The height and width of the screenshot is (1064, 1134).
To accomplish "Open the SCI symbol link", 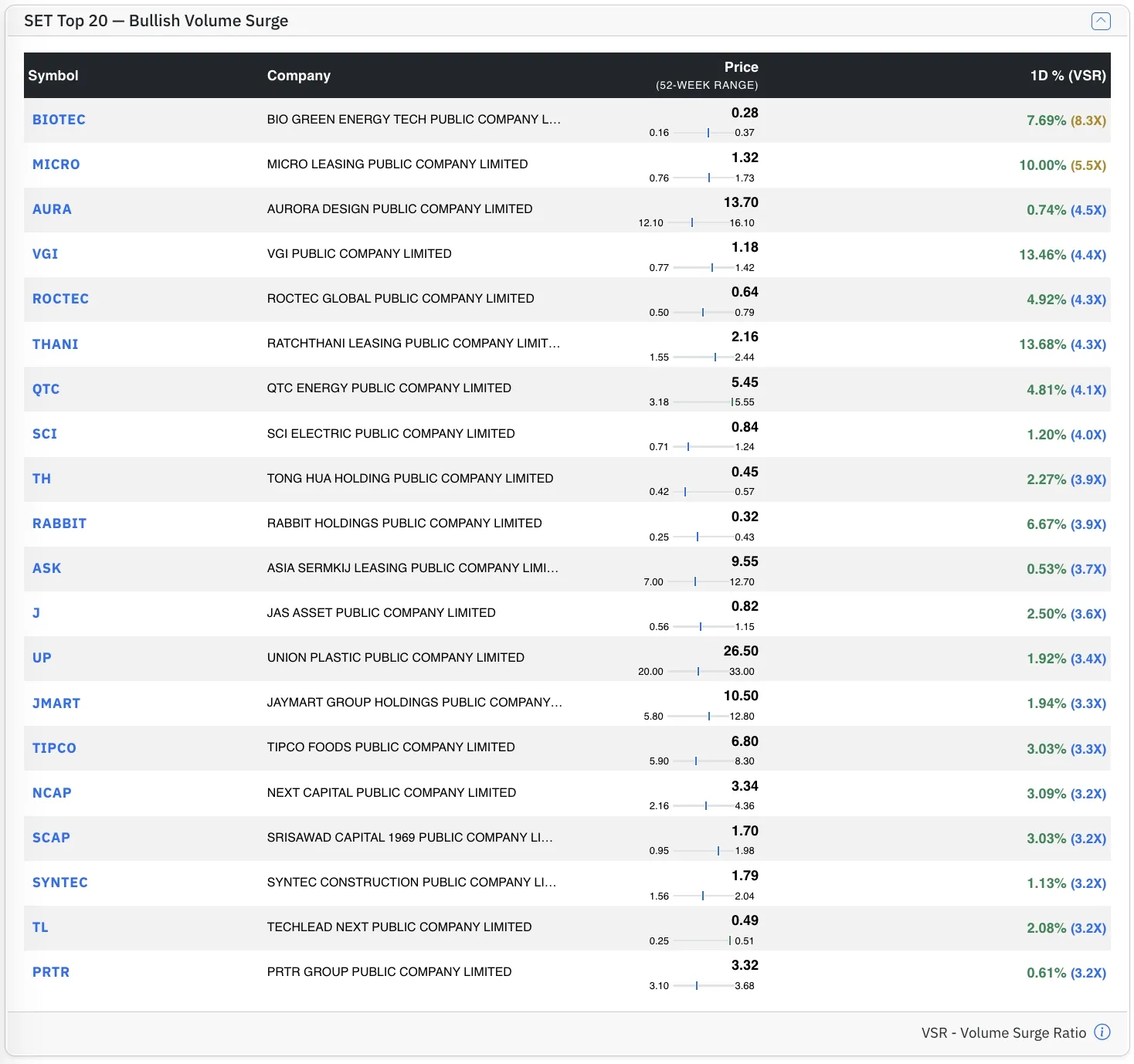I will coord(45,434).
